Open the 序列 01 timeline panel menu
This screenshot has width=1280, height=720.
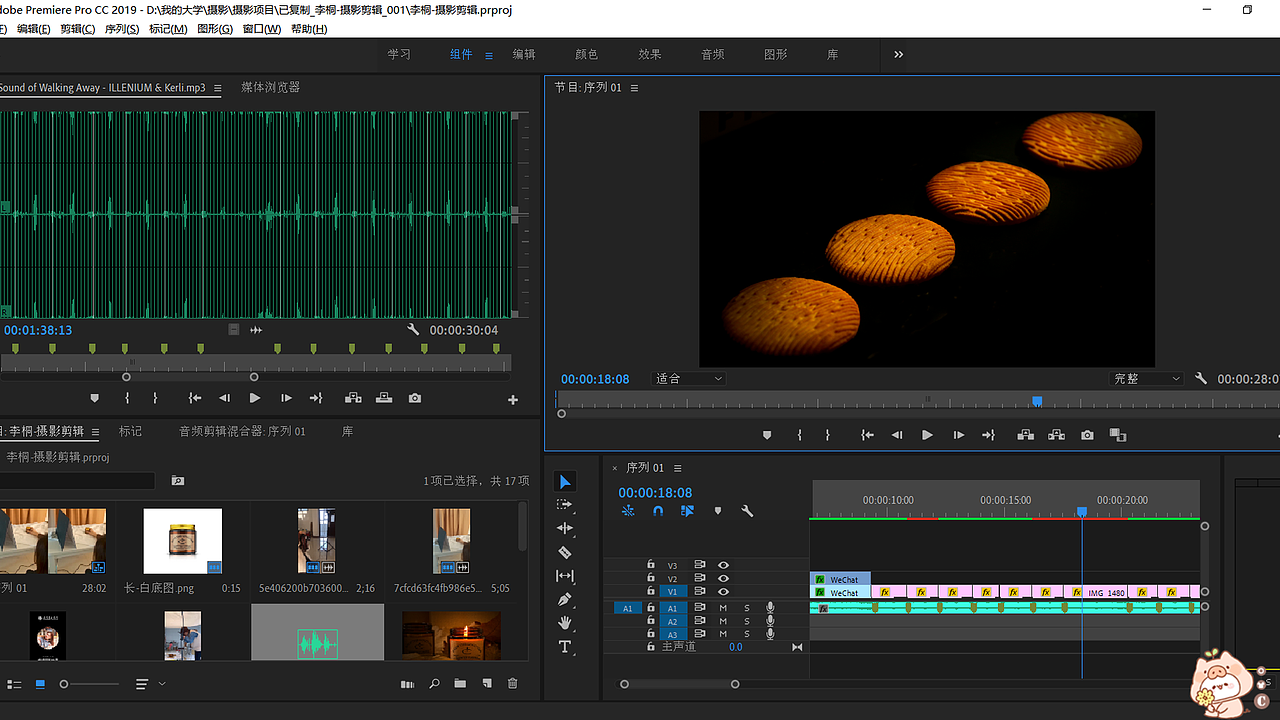point(677,468)
